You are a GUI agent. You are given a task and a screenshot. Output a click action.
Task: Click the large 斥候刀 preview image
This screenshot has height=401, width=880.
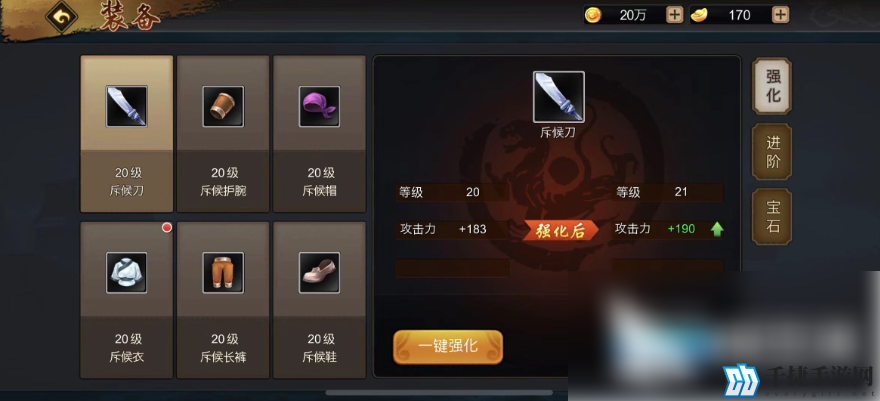(558, 97)
